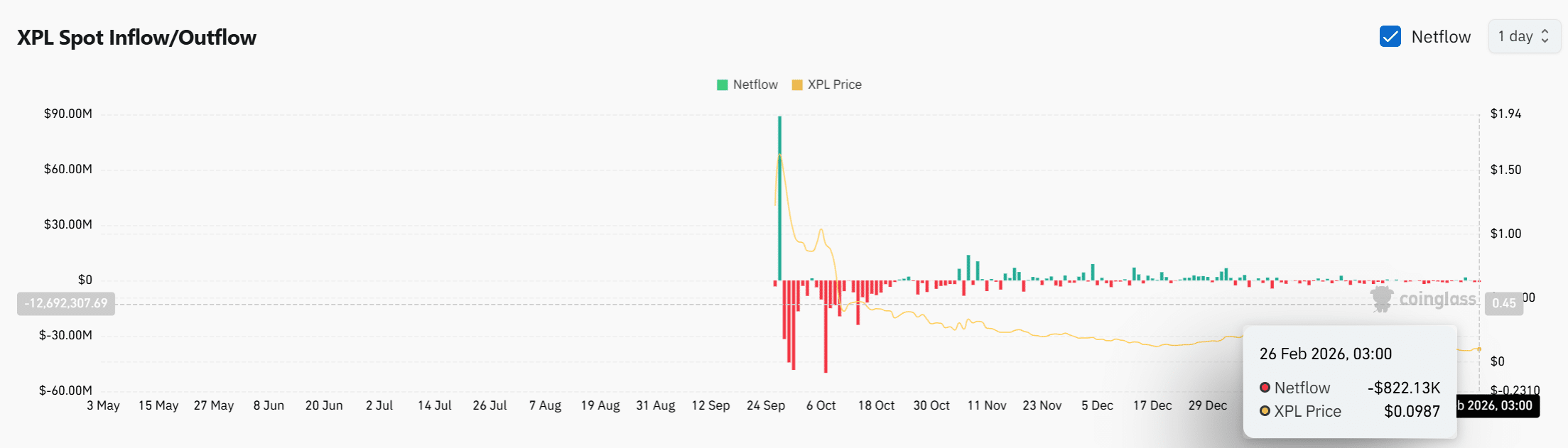Click the Coinglass watermark logo icon
The image size is (1568, 448).
tap(1381, 298)
